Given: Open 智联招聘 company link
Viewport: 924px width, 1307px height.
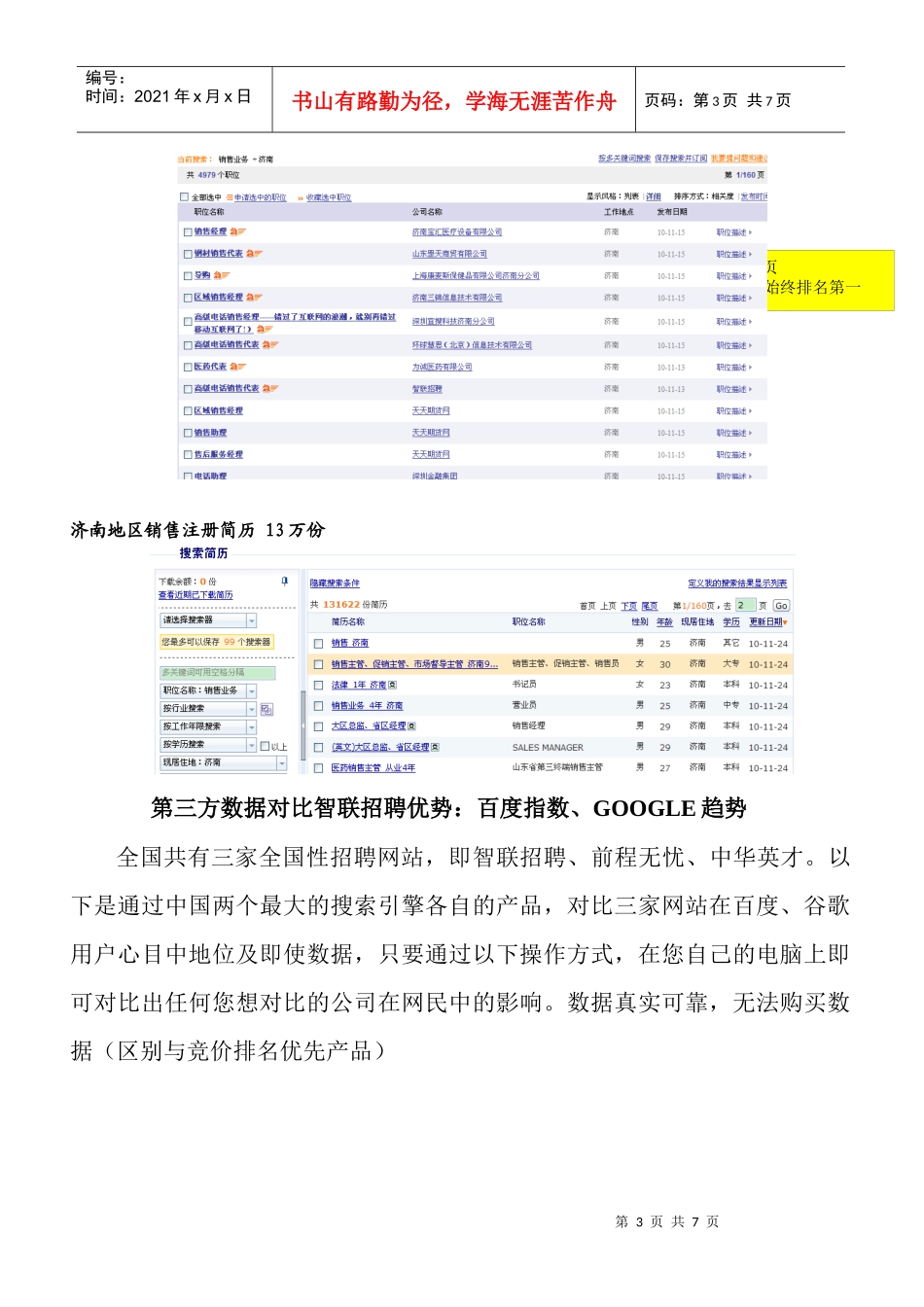Looking at the screenshot, I should (x=427, y=389).
